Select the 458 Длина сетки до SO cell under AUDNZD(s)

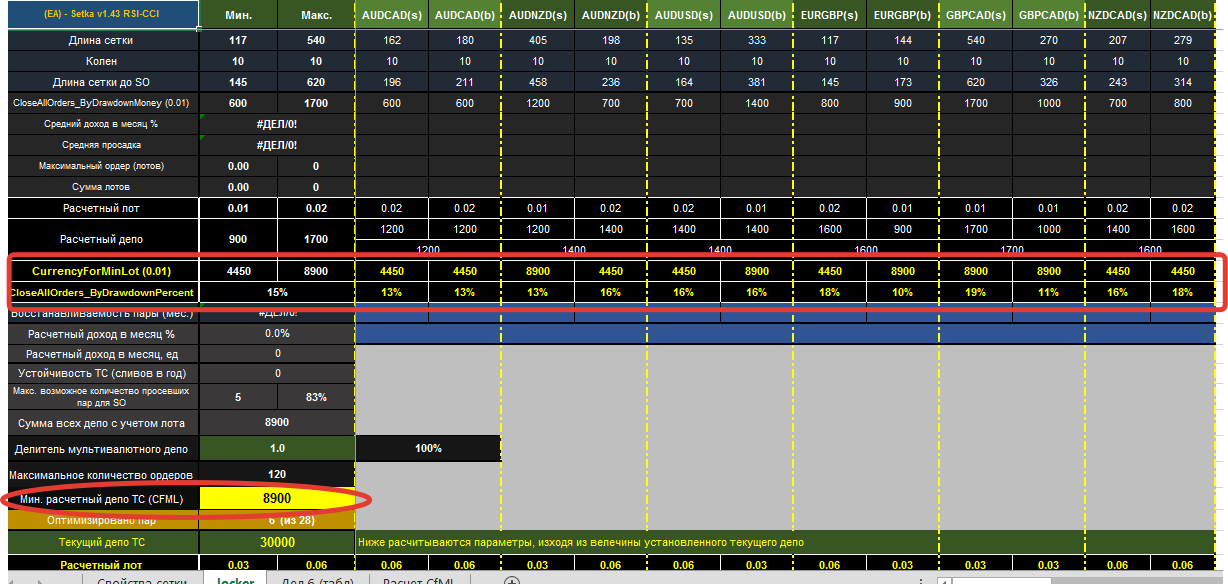[x=537, y=82]
